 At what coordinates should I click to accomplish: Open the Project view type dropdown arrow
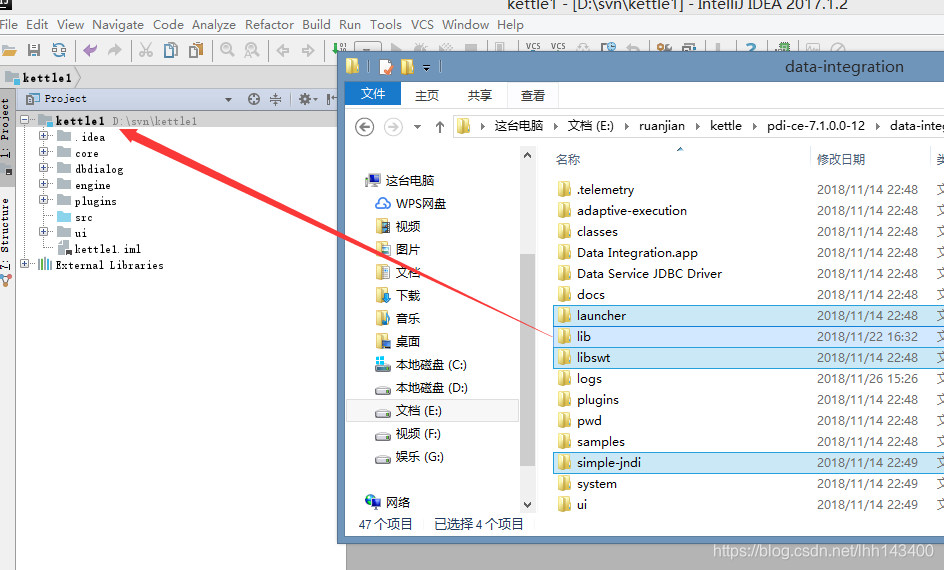tap(228, 99)
